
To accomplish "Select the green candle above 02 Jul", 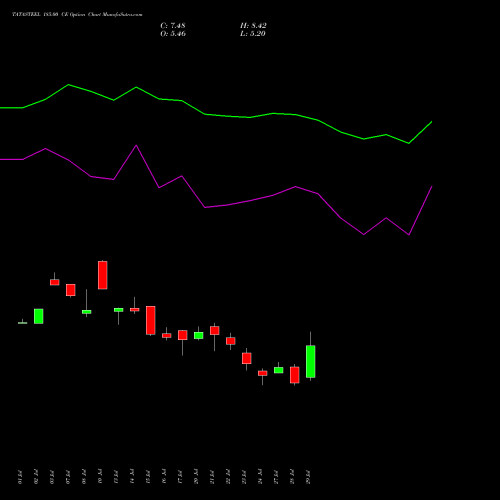I will [x=39, y=316].
